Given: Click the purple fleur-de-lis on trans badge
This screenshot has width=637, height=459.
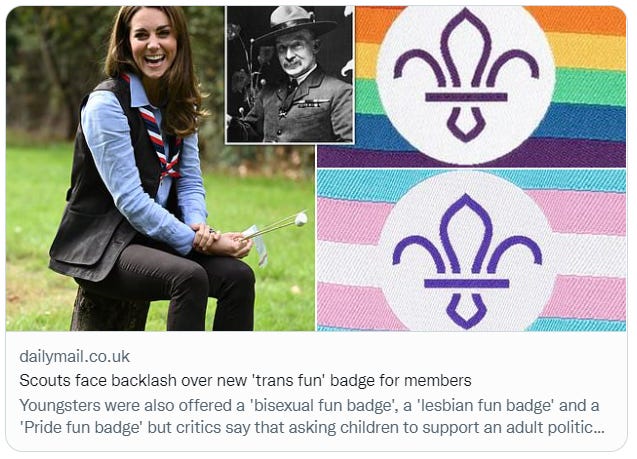Looking at the screenshot, I should [x=467, y=261].
